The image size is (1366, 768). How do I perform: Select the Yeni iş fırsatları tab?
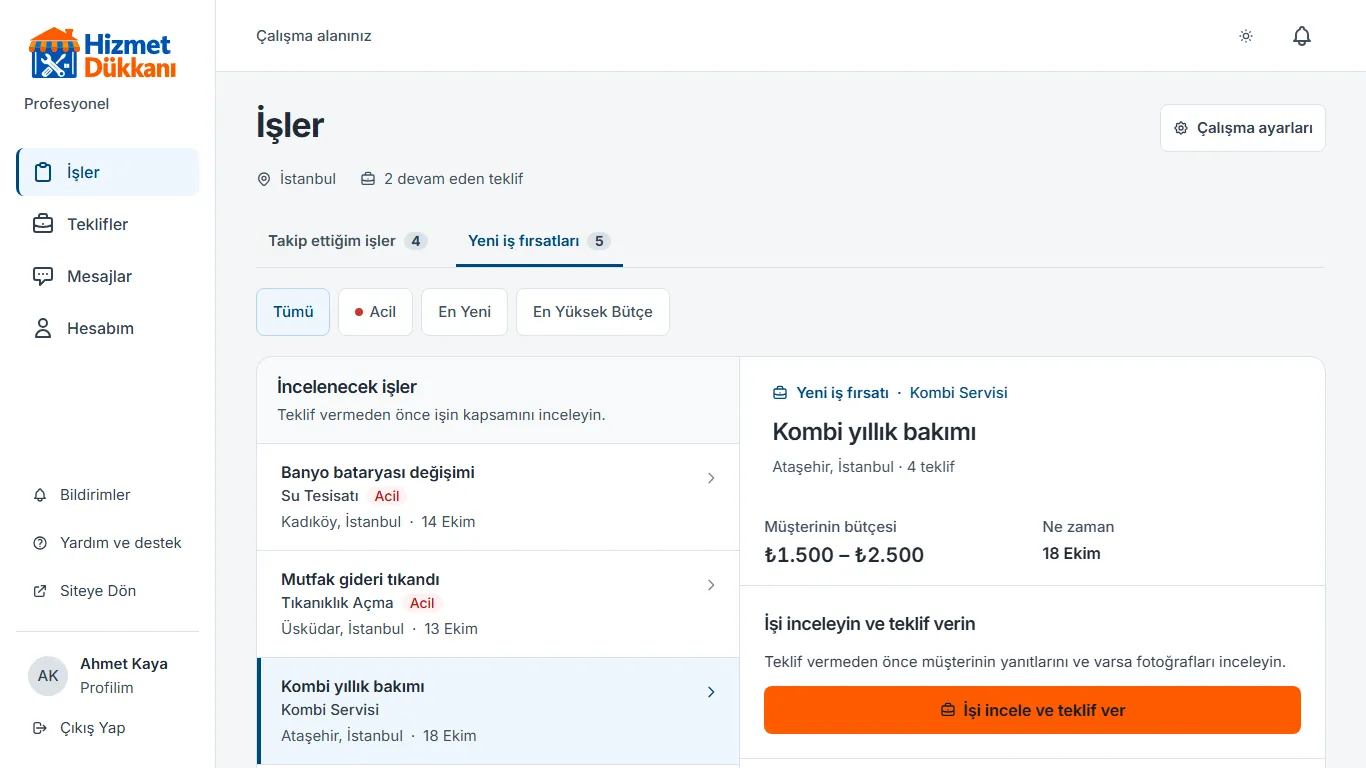(539, 241)
